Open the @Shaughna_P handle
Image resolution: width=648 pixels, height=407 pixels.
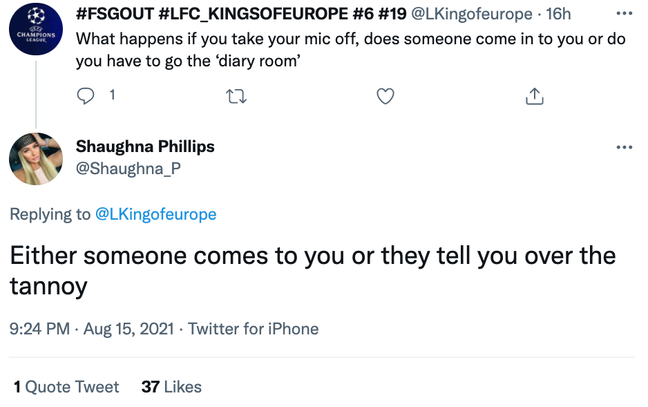pyautogui.click(x=128, y=169)
